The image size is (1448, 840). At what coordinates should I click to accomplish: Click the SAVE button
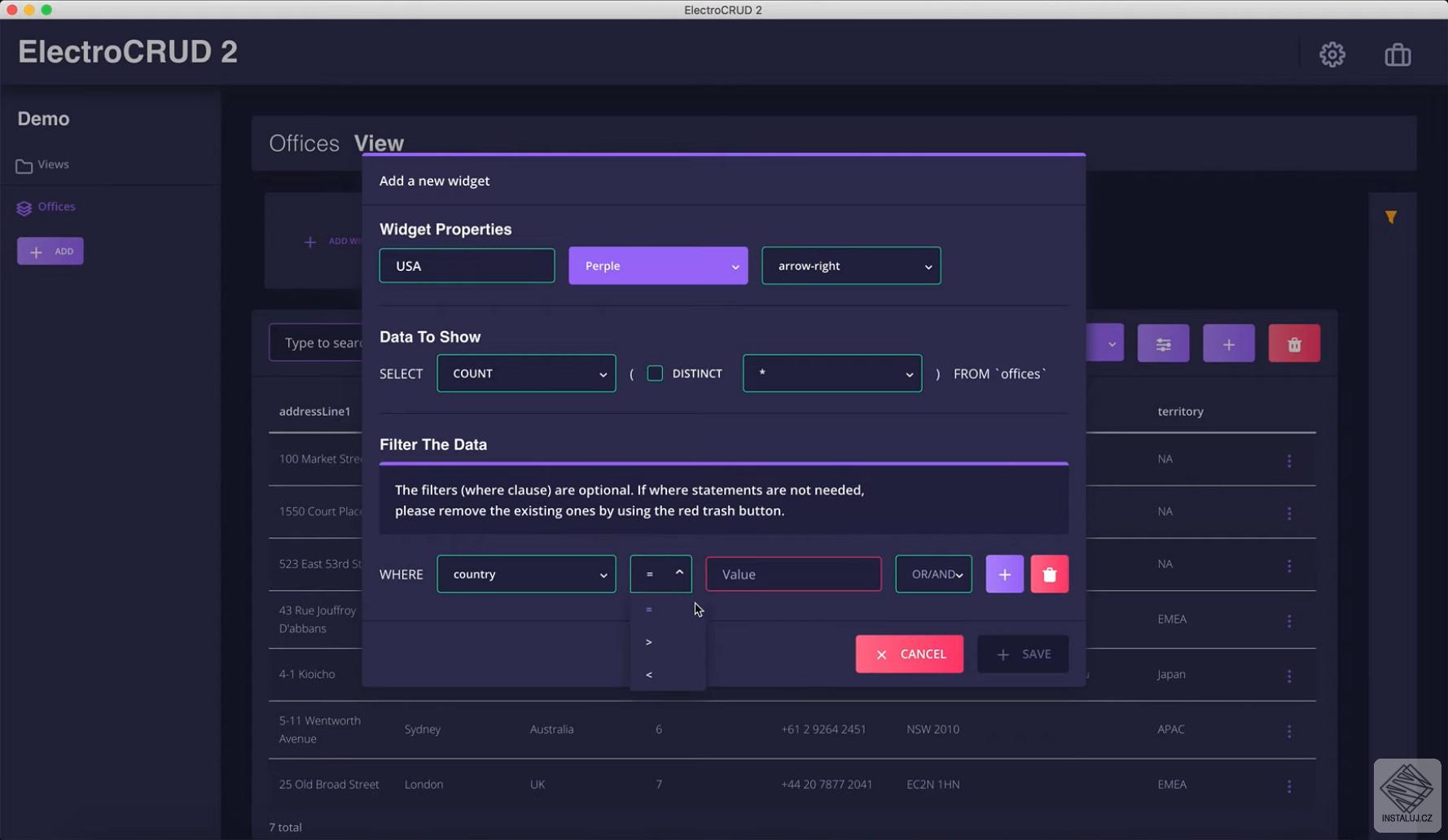[x=1023, y=654]
